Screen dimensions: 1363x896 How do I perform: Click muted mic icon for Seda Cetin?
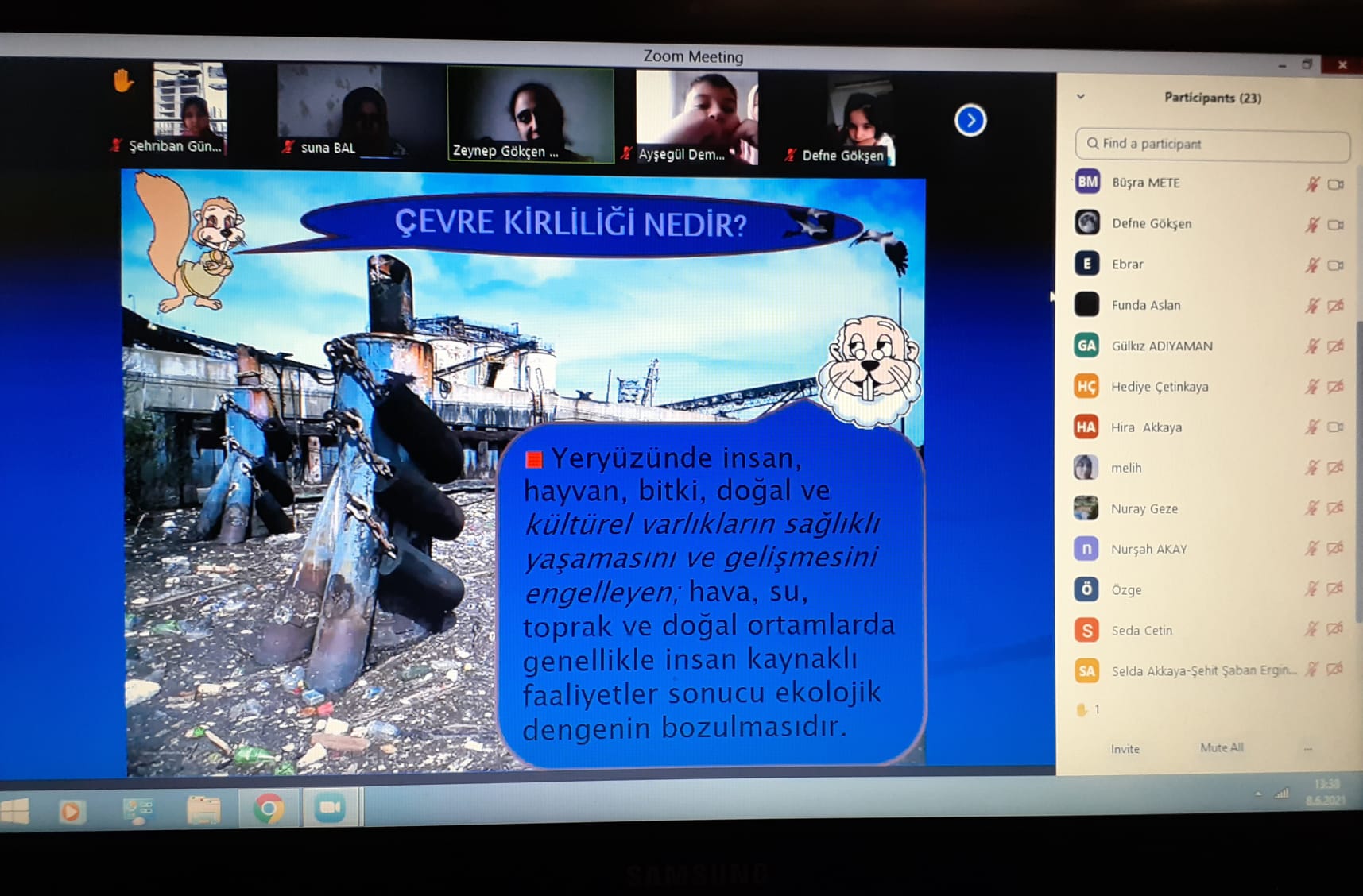[x=1312, y=629]
